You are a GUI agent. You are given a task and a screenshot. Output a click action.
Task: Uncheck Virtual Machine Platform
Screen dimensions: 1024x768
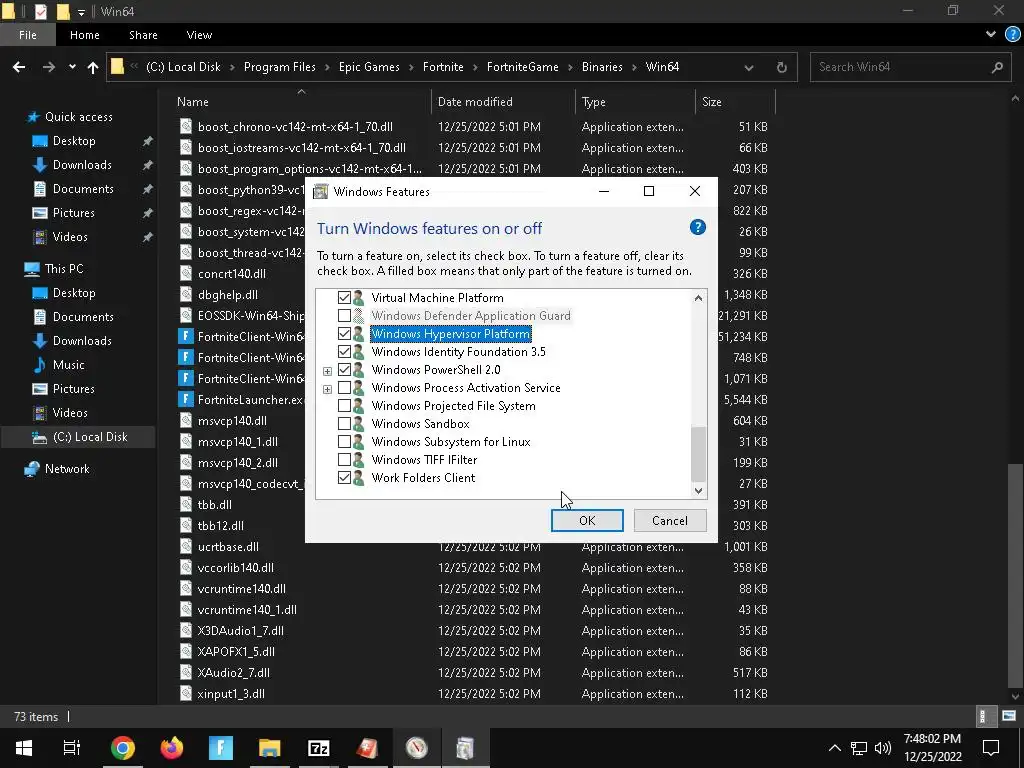pos(344,298)
